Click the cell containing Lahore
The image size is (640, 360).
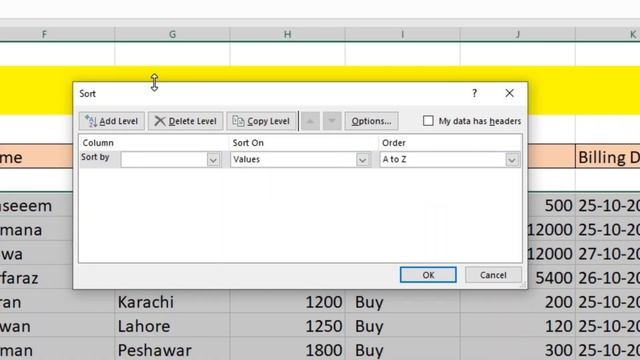coord(172,326)
